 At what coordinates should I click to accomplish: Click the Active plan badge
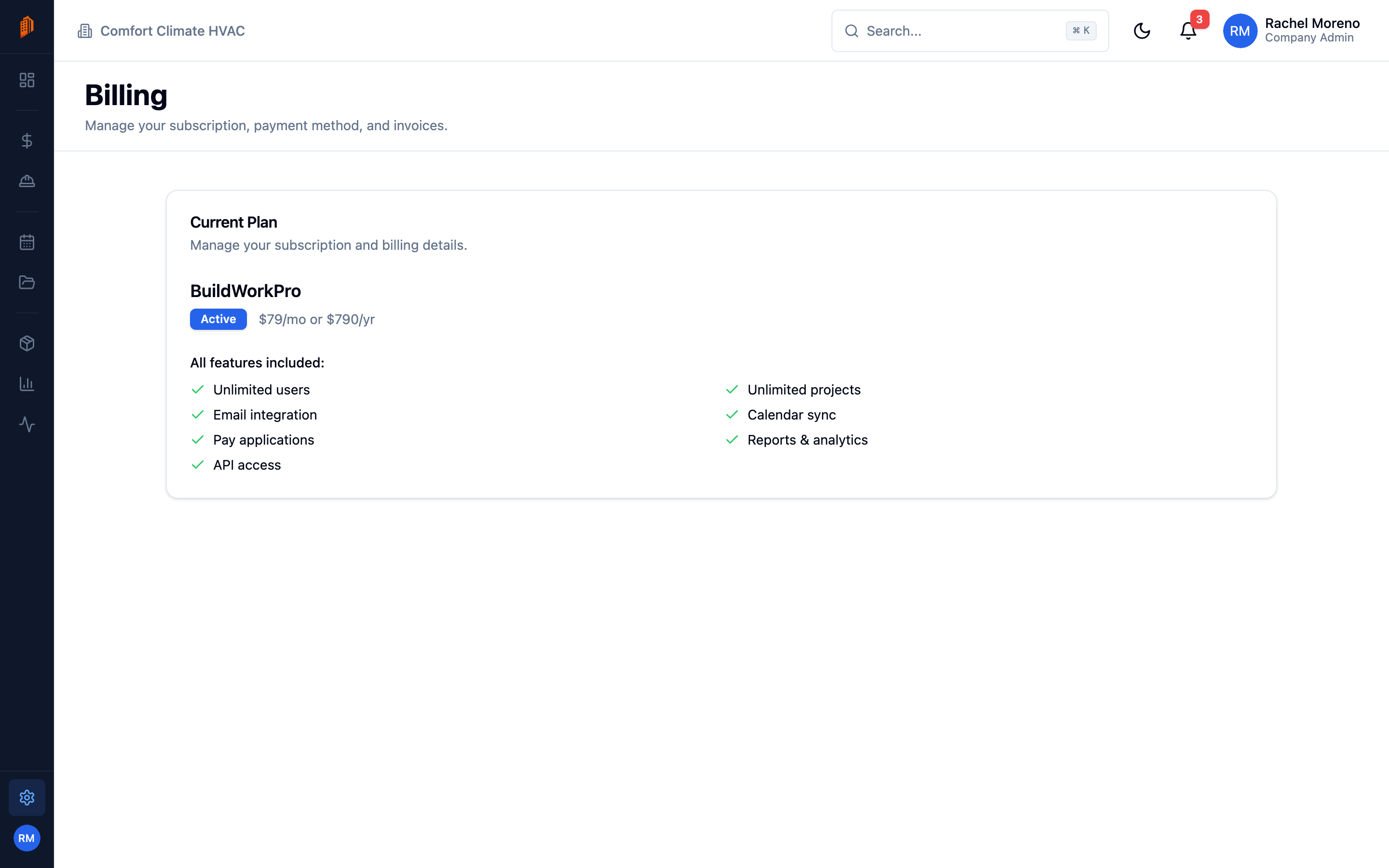coord(218,319)
